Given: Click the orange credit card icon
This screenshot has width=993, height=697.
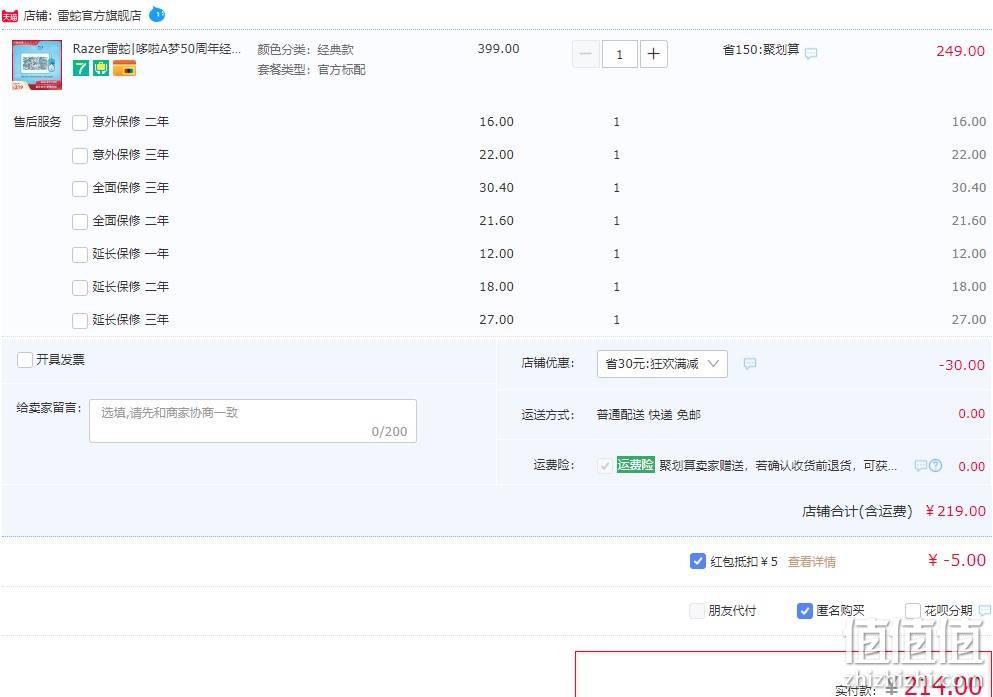Looking at the screenshot, I should click(124, 68).
